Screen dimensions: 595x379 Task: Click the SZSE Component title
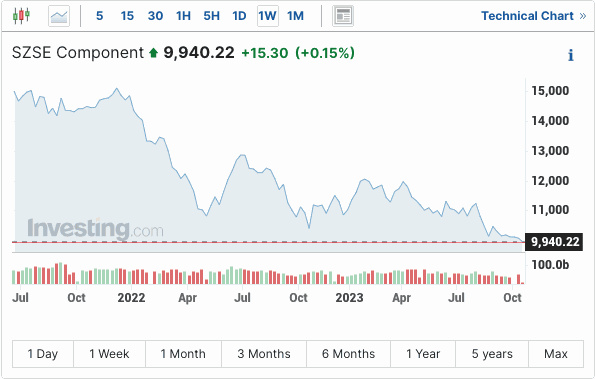coord(78,53)
